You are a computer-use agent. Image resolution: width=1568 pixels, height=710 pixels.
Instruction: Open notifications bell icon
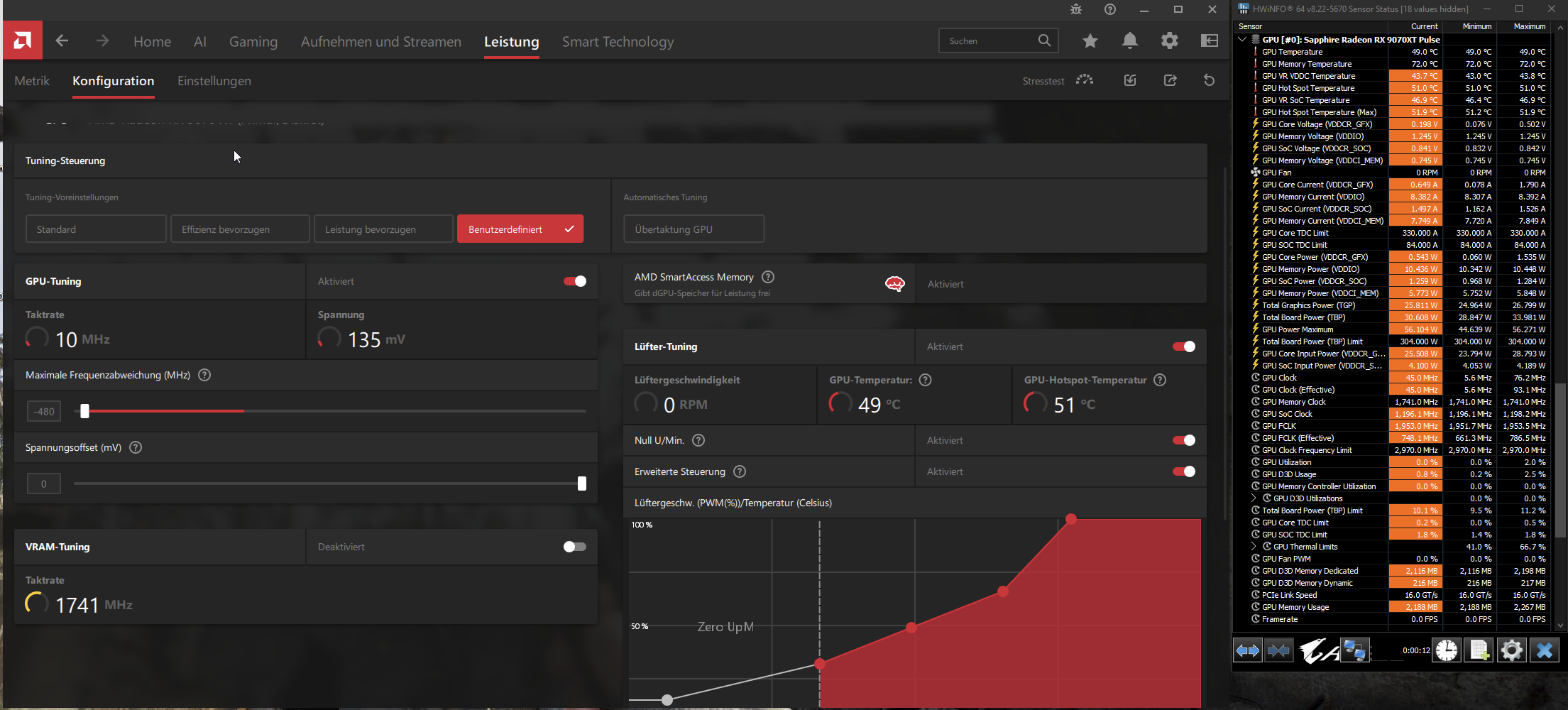pyautogui.click(x=1130, y=40)
